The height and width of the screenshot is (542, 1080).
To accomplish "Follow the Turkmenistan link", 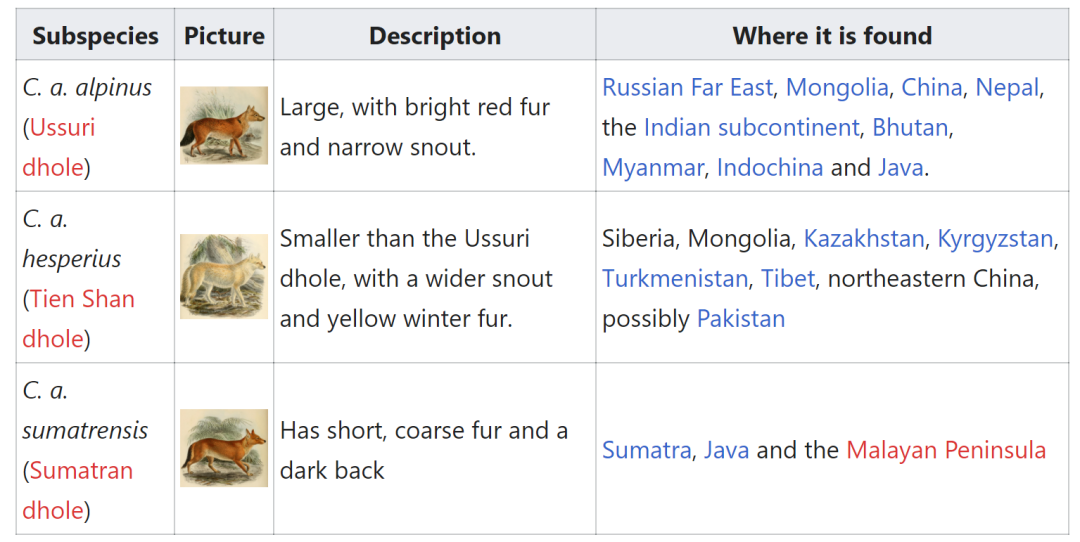I will (674, 279).
